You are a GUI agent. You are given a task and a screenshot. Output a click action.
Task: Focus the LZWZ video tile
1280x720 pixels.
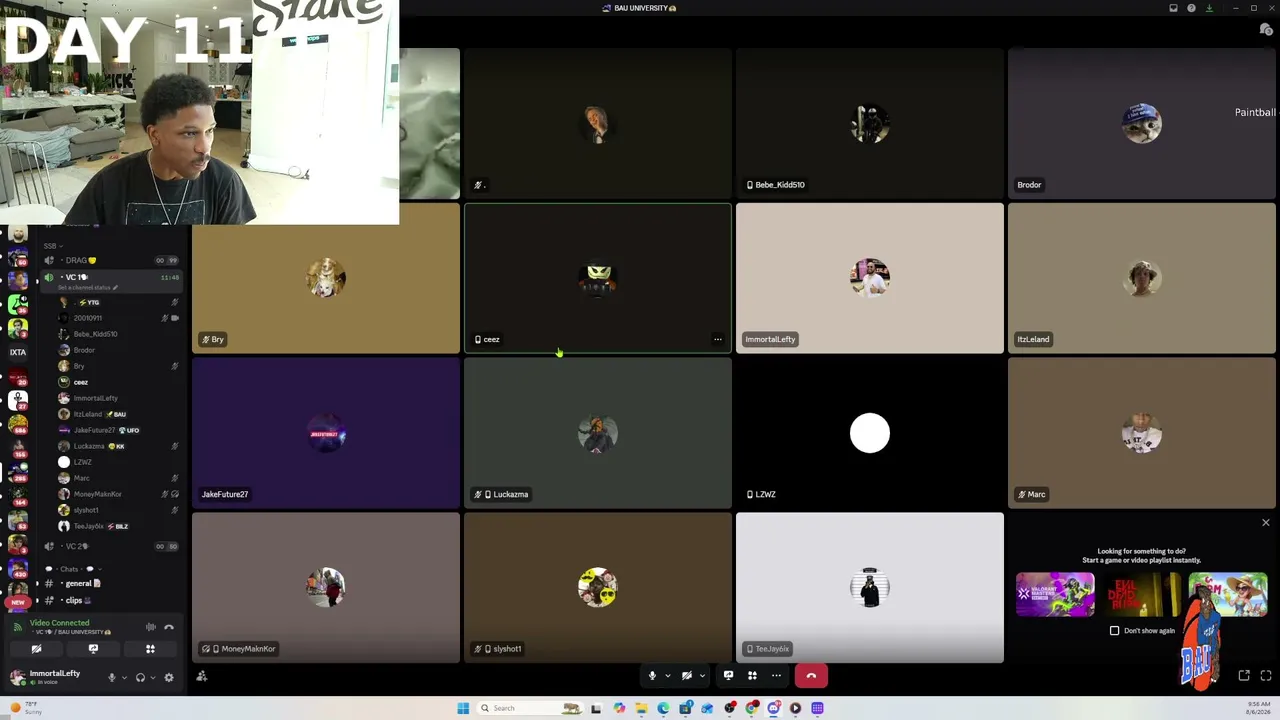point(870,433)
